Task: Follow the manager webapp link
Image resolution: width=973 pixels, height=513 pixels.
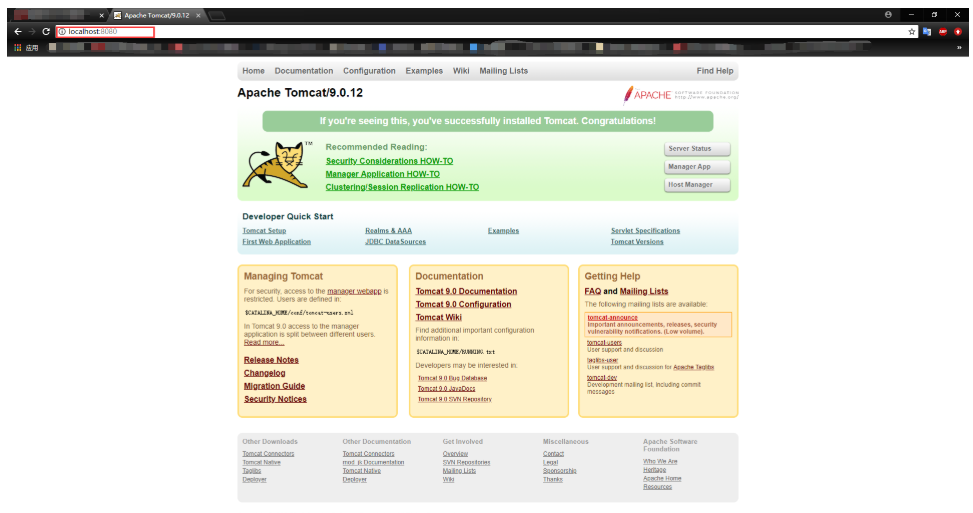Action: 354,291
